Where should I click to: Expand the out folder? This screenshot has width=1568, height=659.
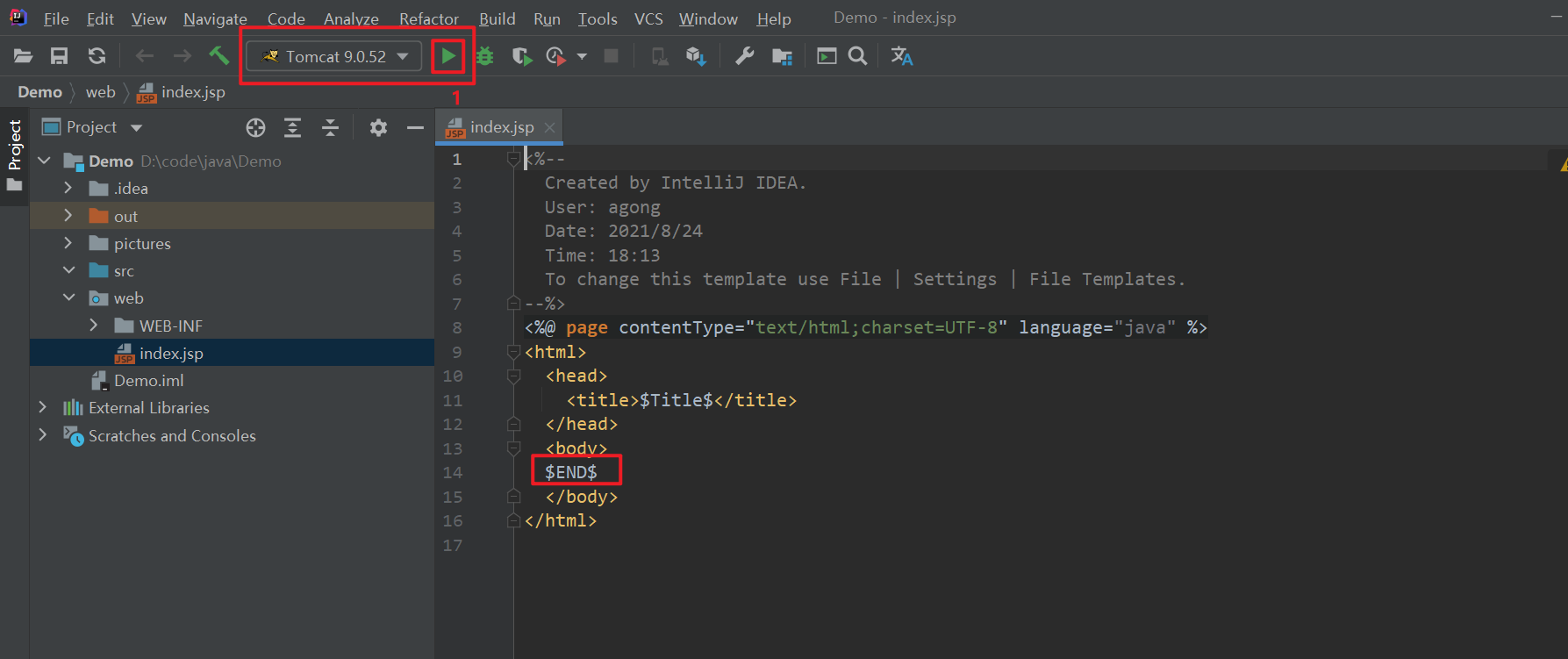(68, 215)
